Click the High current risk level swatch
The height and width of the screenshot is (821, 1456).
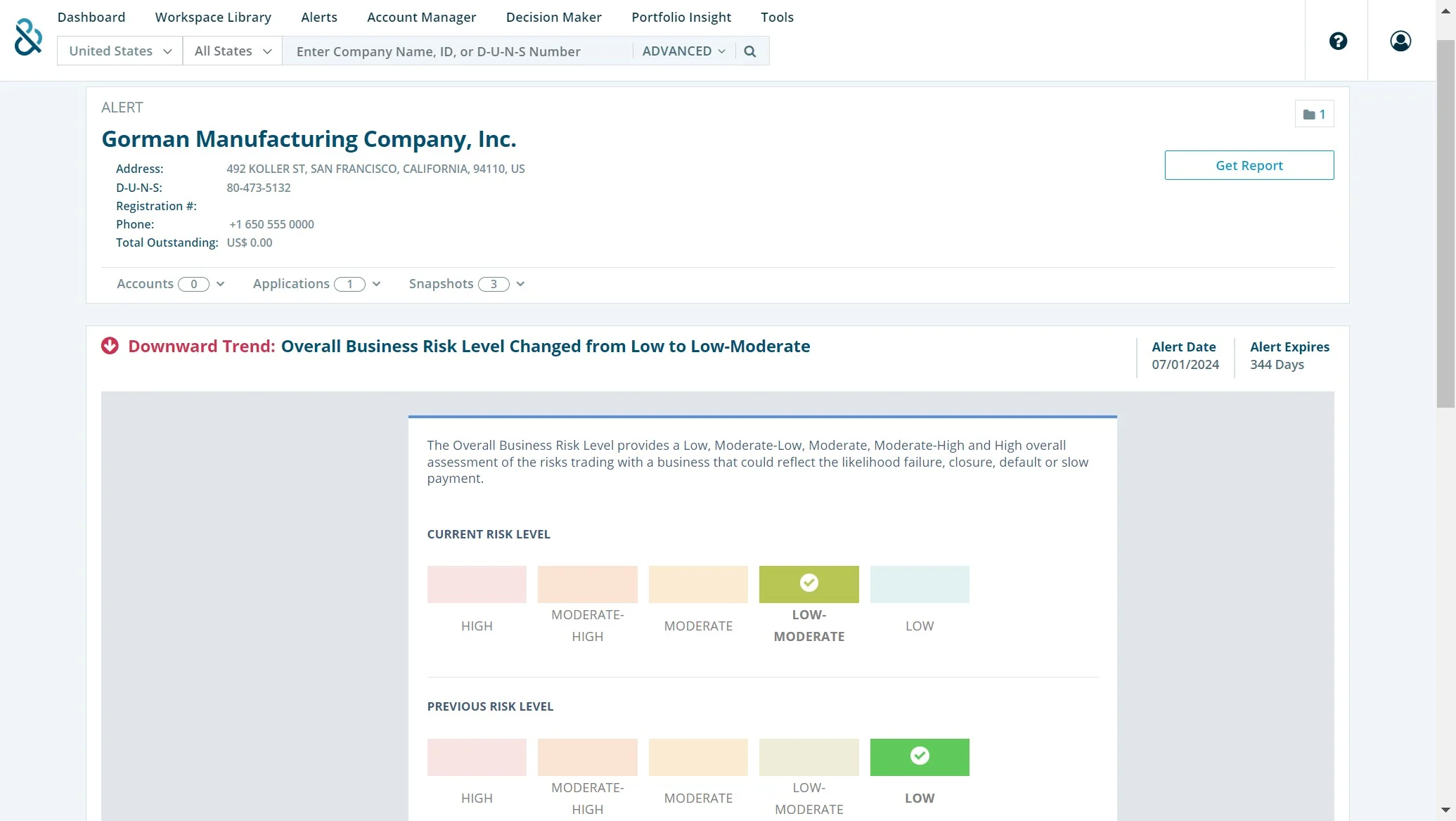[476, 584]
